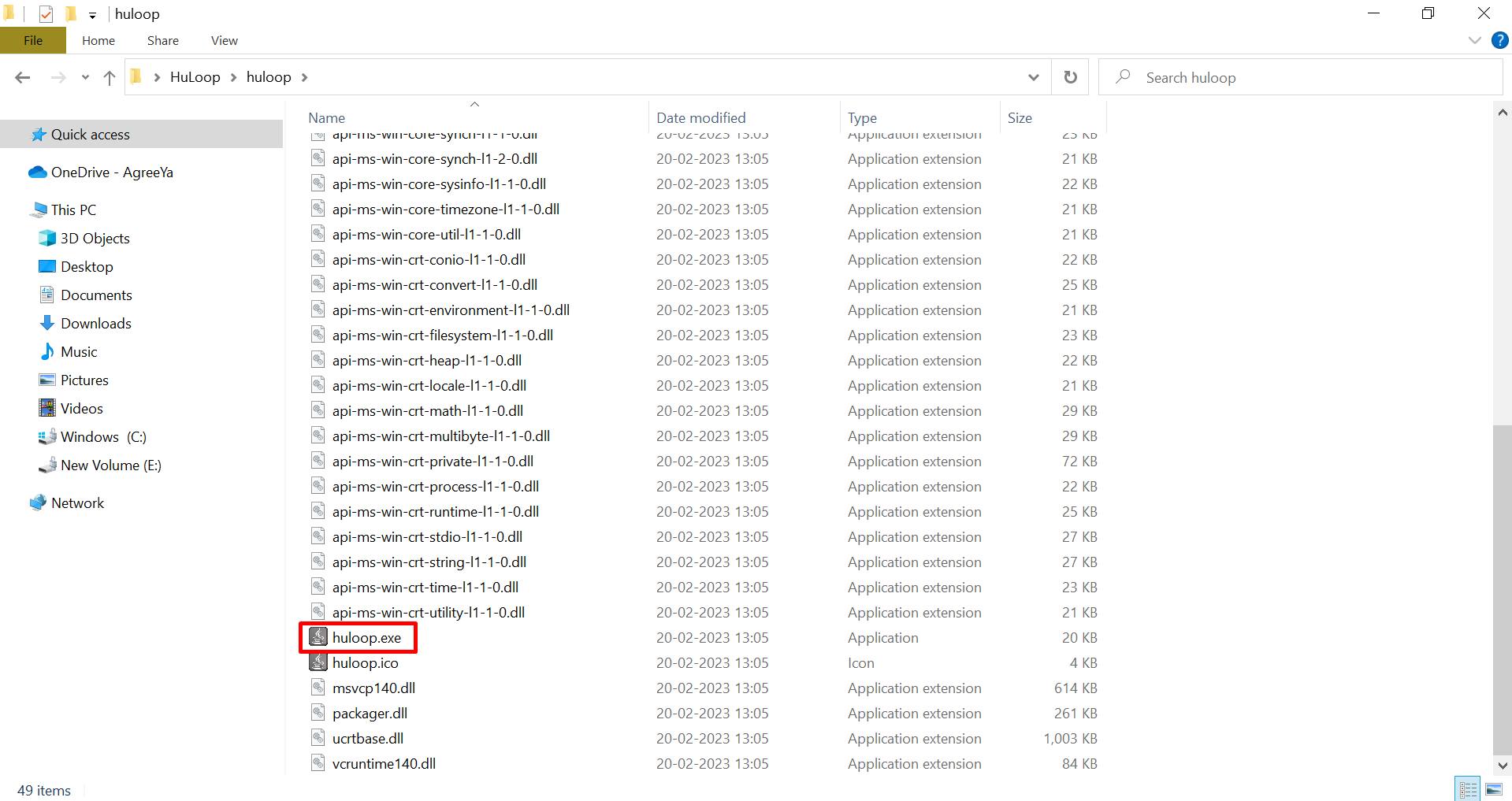
Task: Click HuLoop in the breadcrumb path
Action: [x=195, y=77]
